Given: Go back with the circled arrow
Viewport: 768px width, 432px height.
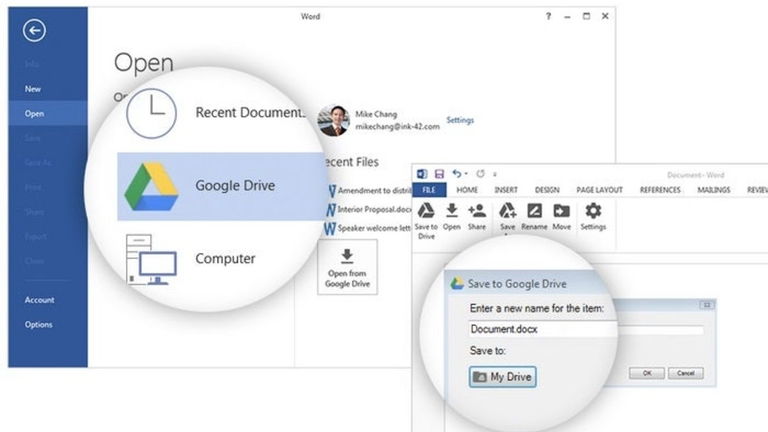Looking at the screenshot, I should click(x=34, y=31).
